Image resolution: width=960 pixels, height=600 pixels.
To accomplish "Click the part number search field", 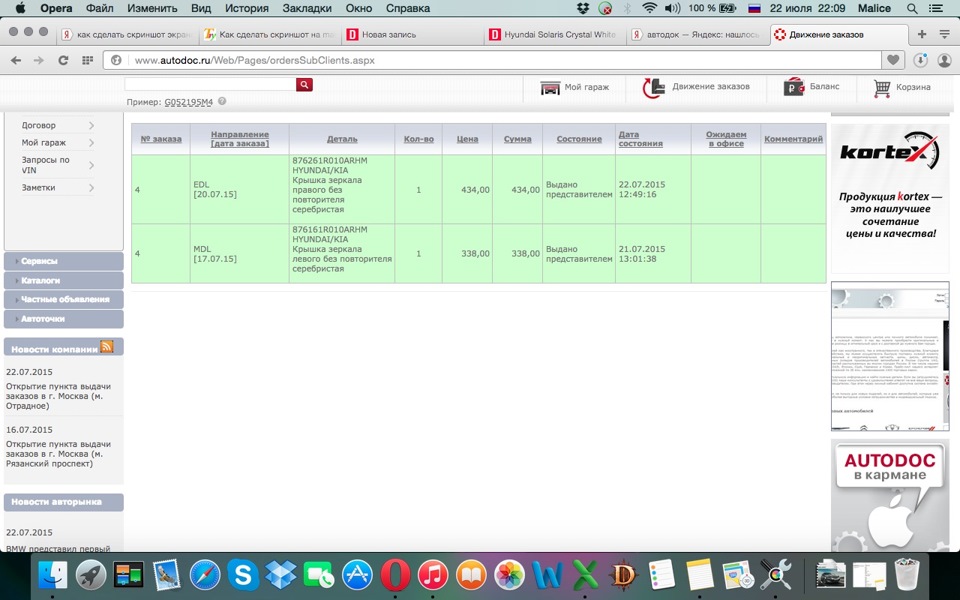I will [210, 84].
